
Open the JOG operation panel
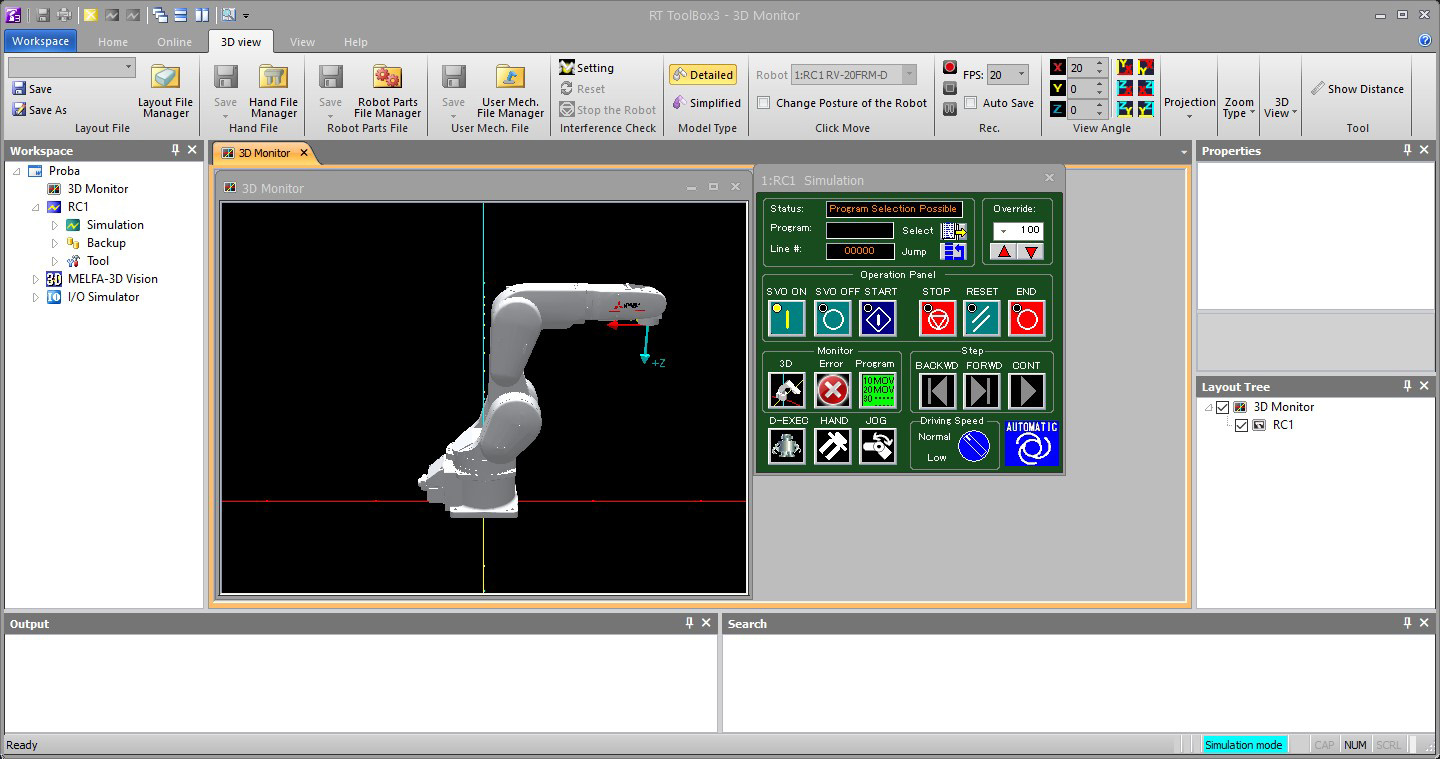(x=877, y=446)
